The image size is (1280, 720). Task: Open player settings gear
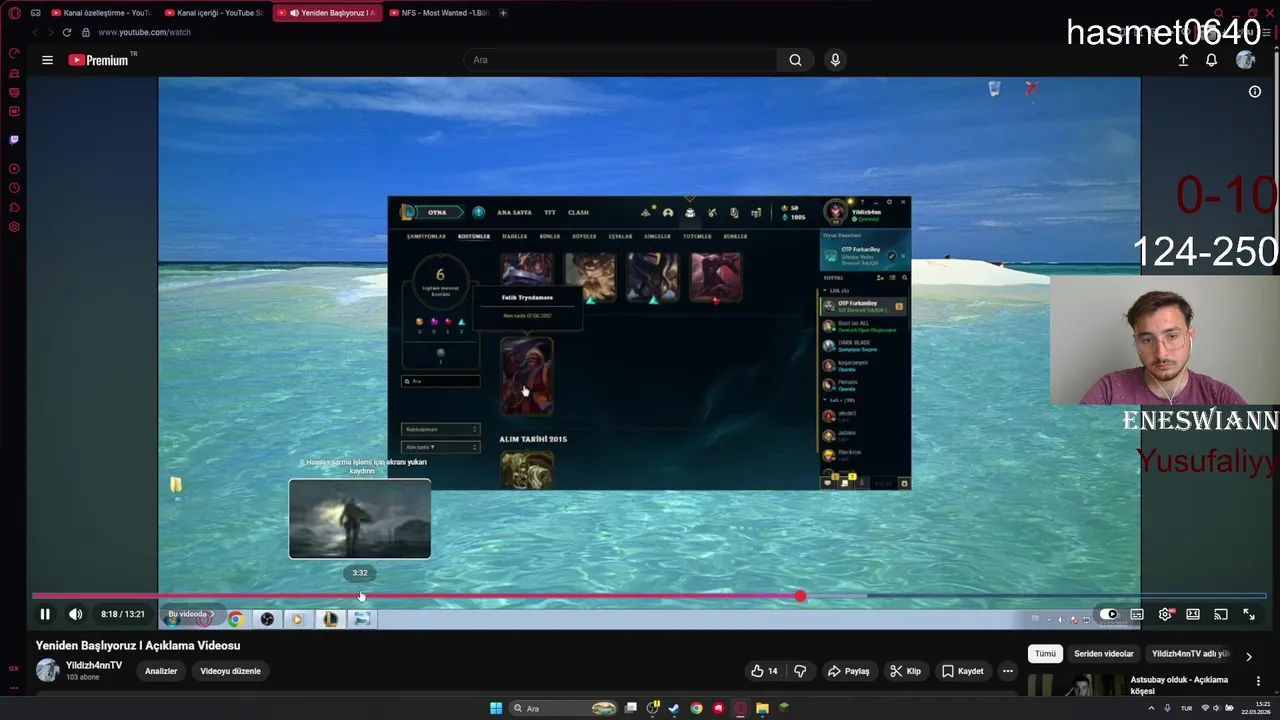[1165, 614]
